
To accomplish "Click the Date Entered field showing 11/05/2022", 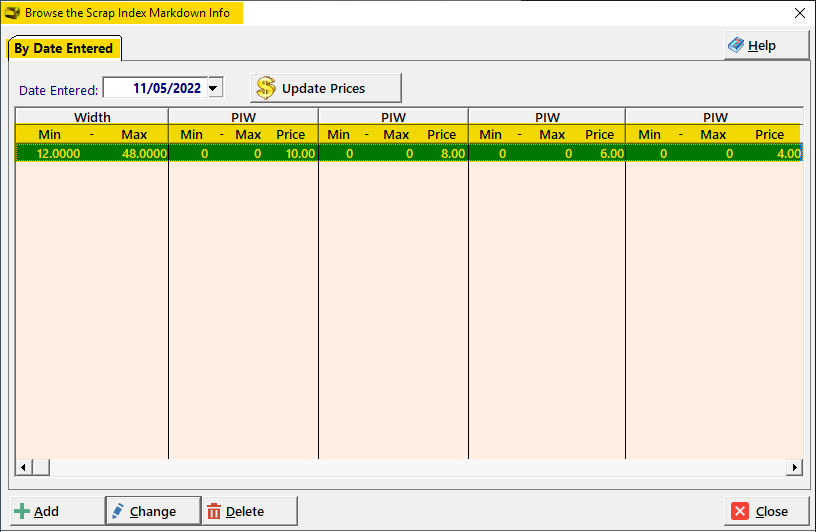I will pos(155,88).
